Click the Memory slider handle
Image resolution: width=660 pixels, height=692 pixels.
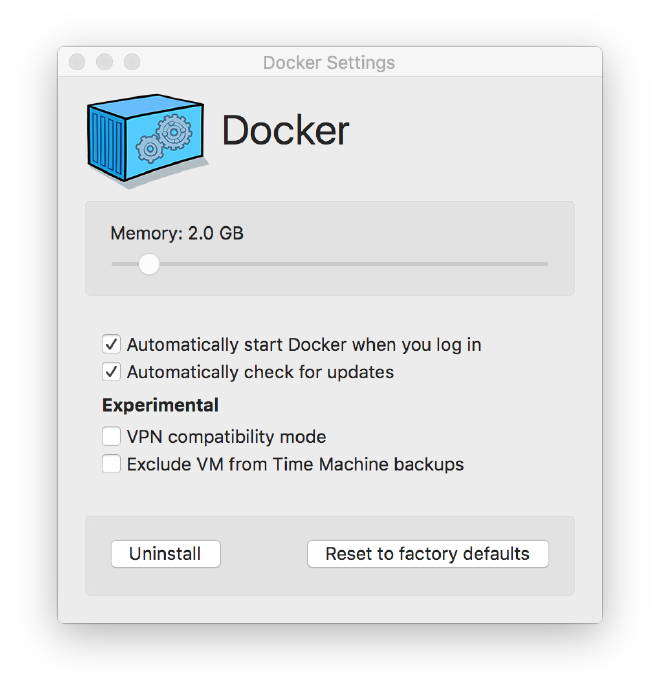coord(149,264)
